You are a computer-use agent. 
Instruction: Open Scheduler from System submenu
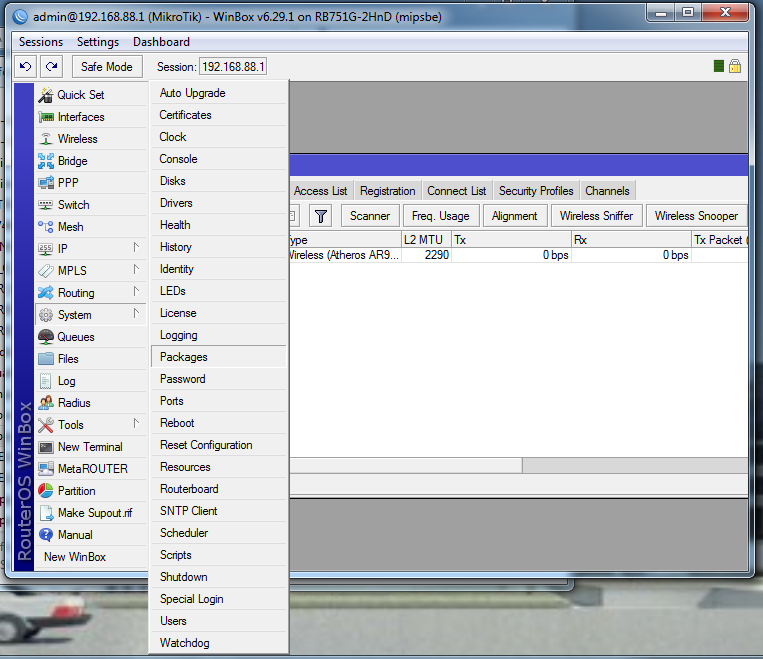pos(218,533)
